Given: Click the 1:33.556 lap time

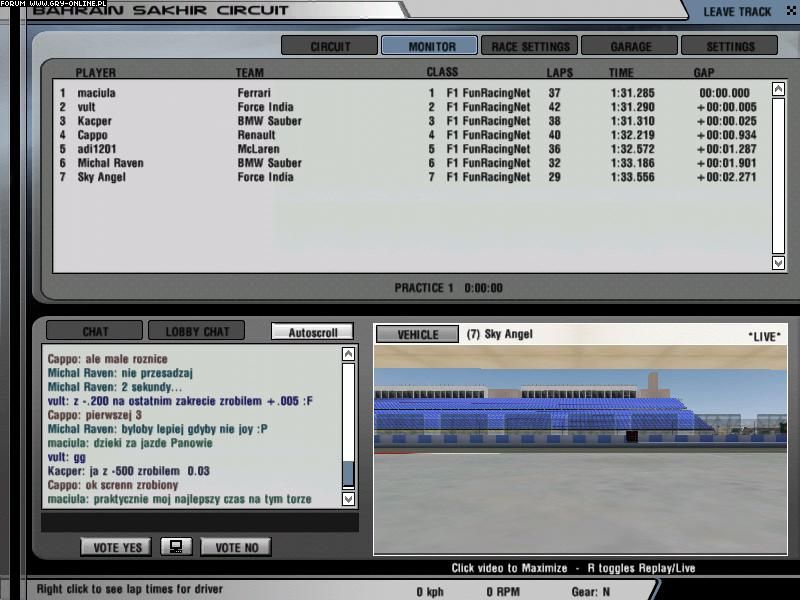Looking at the screenshot, I should [632, 177].
